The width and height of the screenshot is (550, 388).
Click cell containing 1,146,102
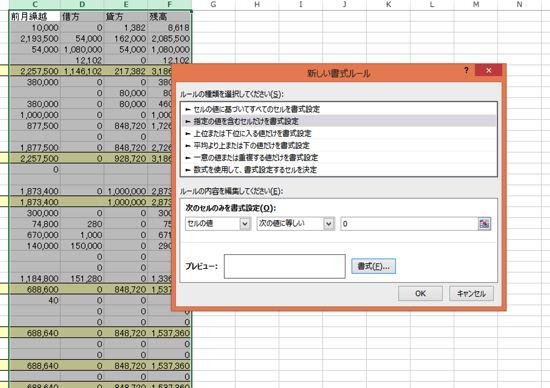click(82, 71)
